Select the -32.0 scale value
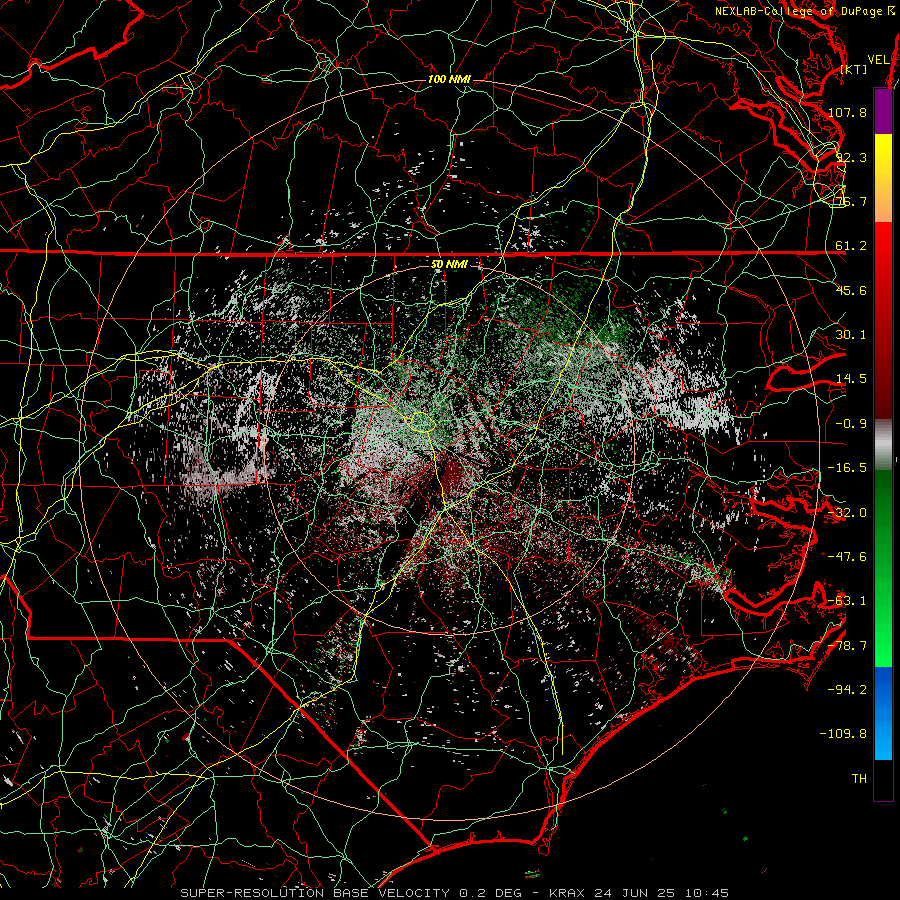 point(847,513)
